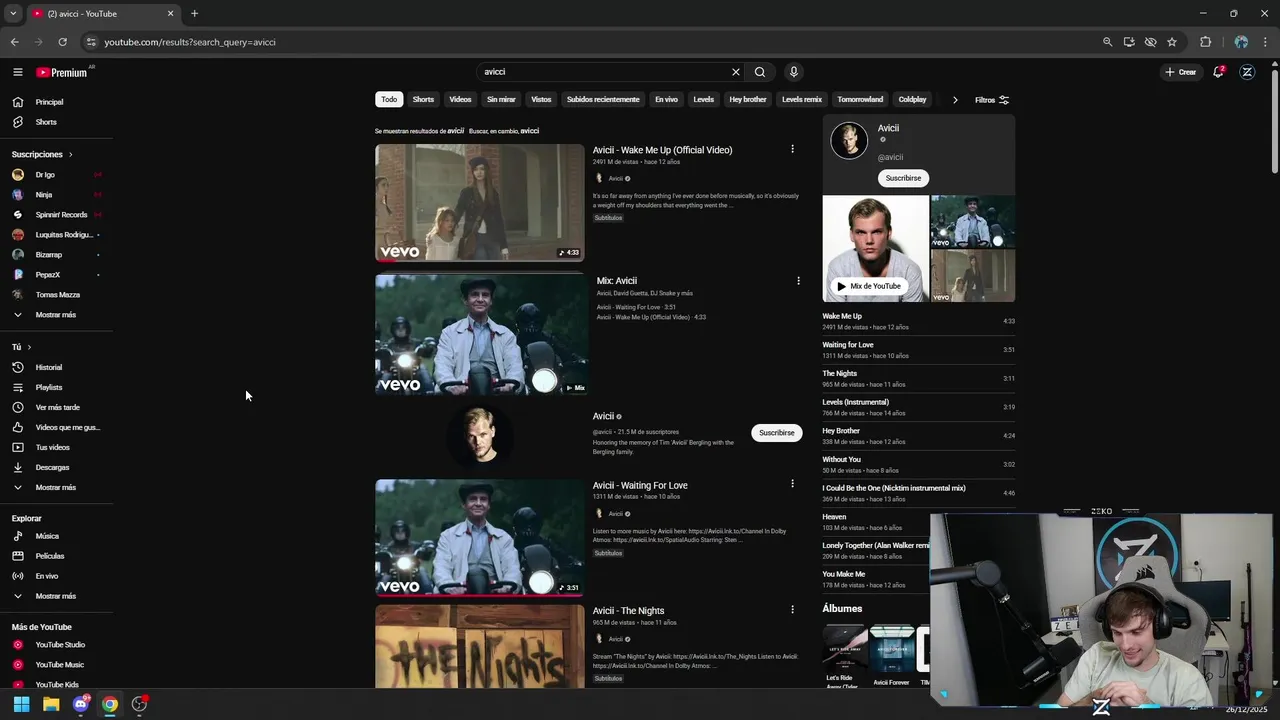Select the Videos filter chip
The height and width of the screenshot is (720, 1280).
[460, 99]
